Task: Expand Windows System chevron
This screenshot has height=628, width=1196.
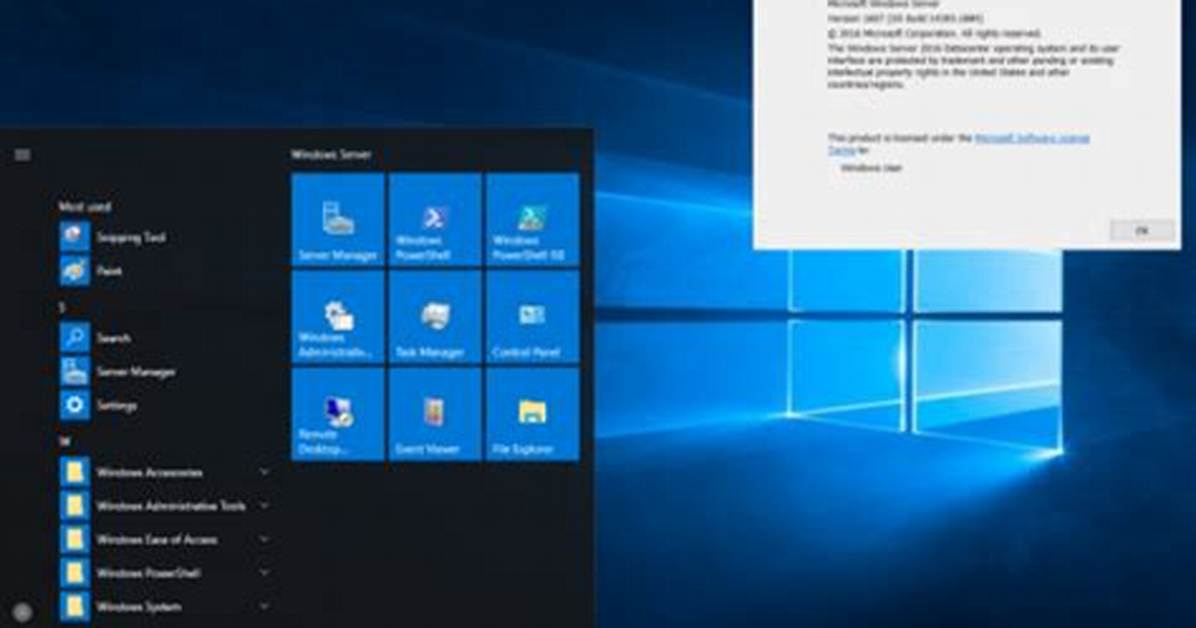Action: [264, 607]
